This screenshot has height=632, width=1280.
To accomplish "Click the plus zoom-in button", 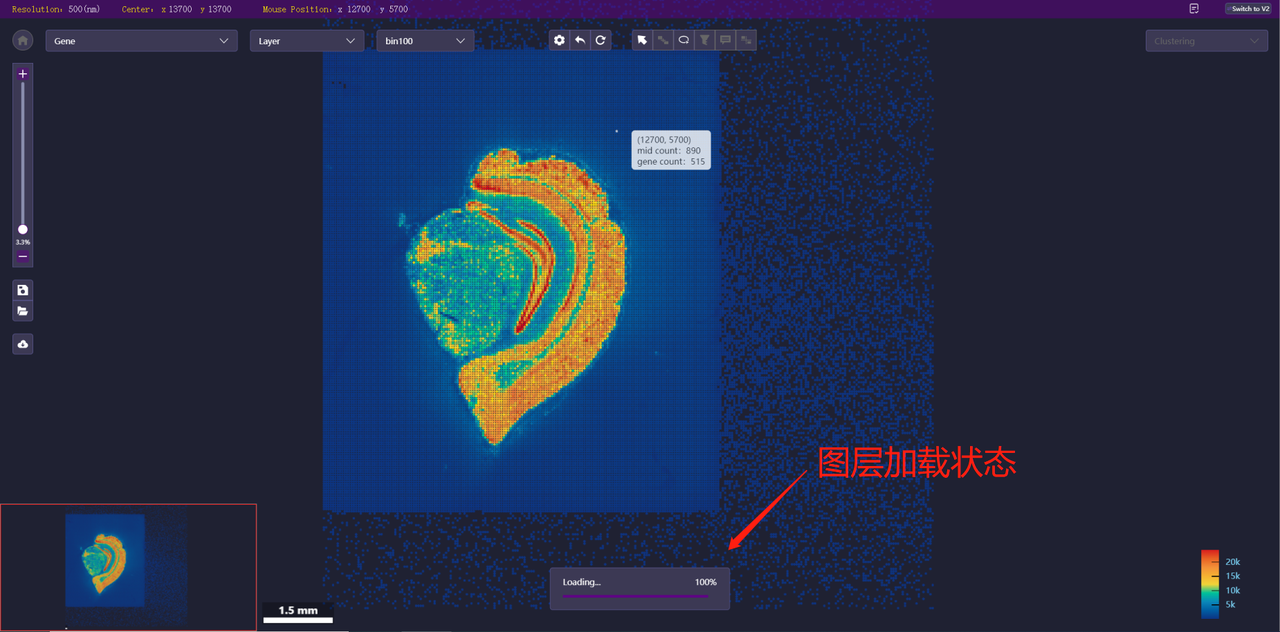I will [x=23, y=74].
